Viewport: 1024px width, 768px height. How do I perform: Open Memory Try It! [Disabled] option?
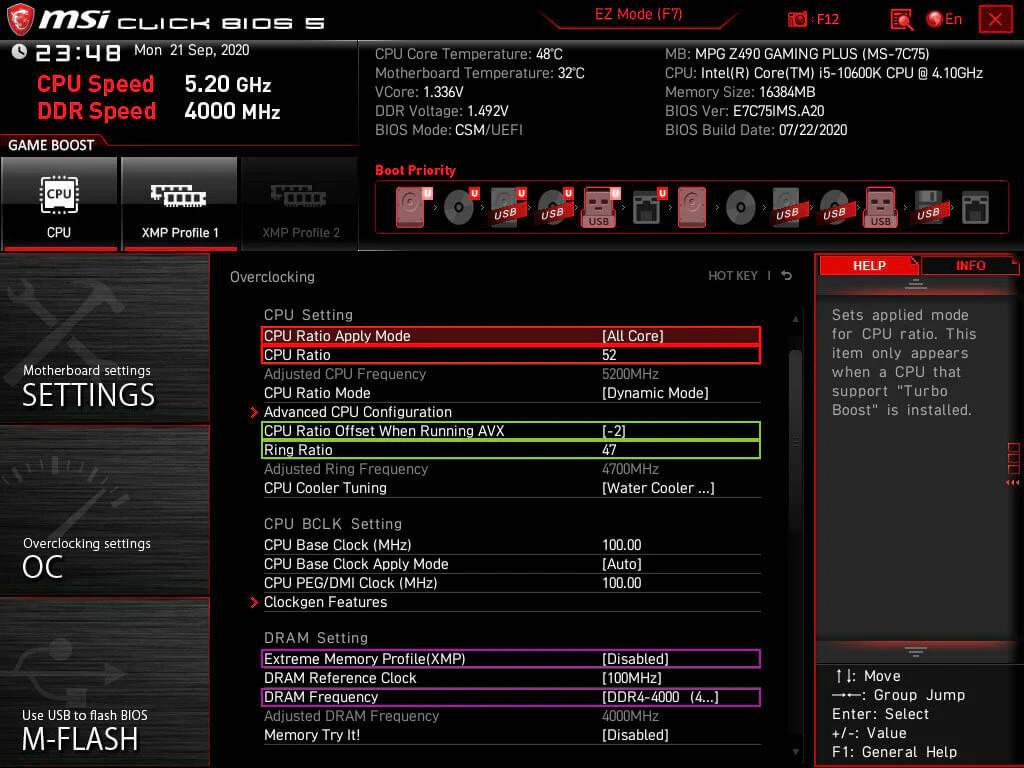(x=511, y=735)
